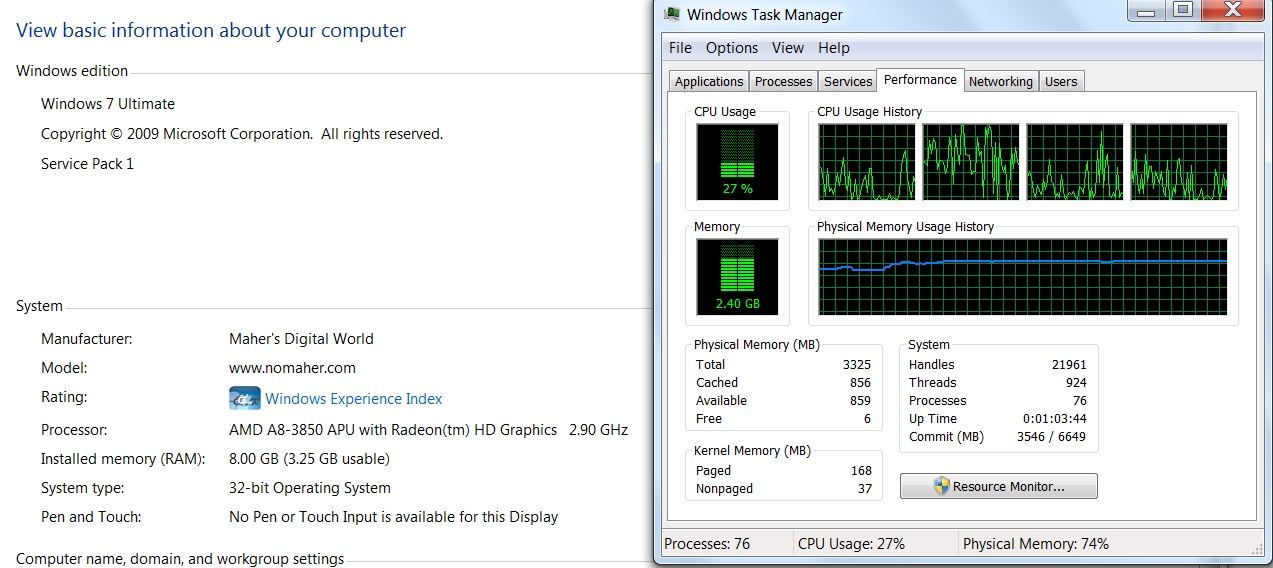Viewport: 1273px width, 568px height.
Task: Switch to the Users tab
Action: [1061, 82]
